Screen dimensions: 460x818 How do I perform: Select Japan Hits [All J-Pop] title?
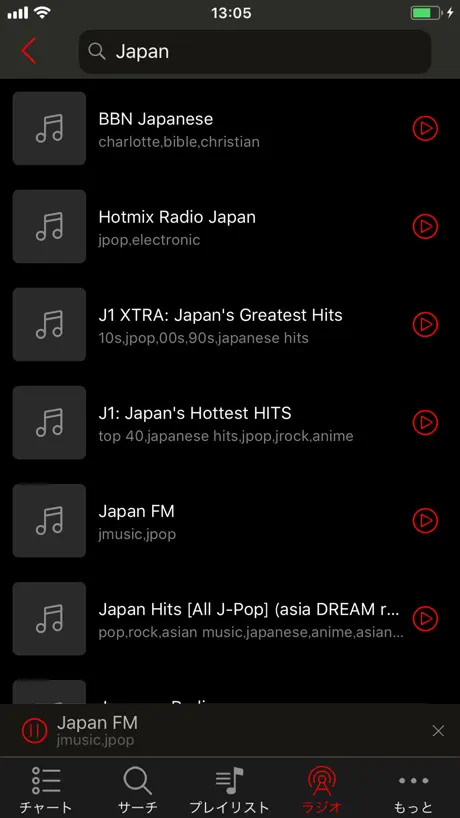point(249,609)
